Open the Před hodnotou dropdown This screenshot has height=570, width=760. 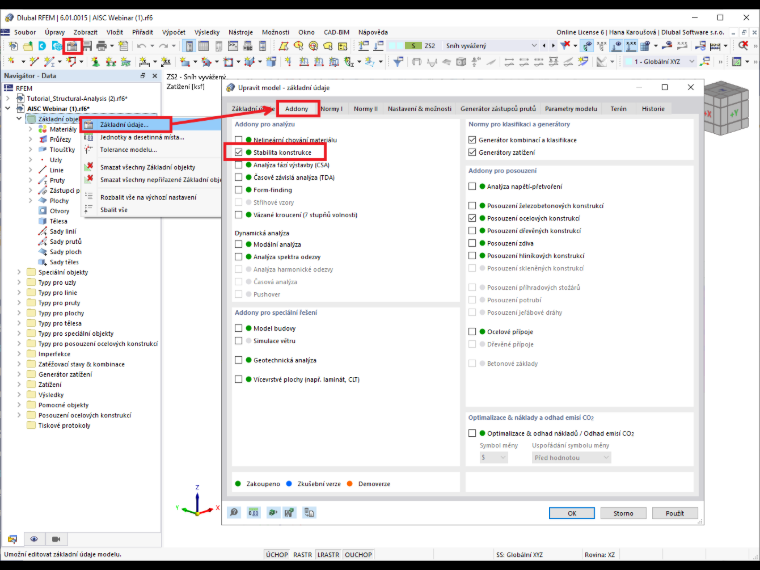pos(571,458)
